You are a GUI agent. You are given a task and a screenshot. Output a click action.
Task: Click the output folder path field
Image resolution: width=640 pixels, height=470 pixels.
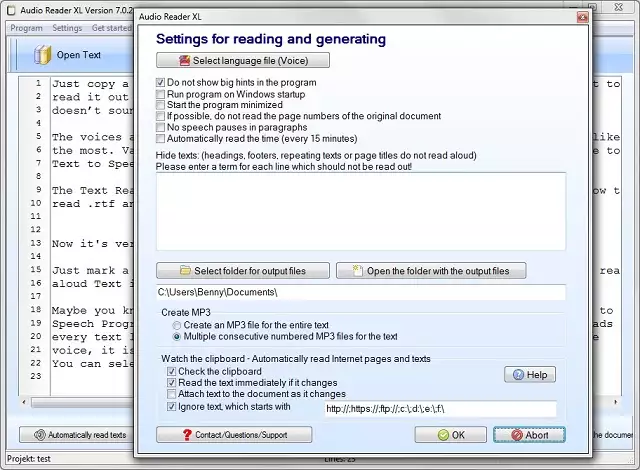tap(360, 293)
